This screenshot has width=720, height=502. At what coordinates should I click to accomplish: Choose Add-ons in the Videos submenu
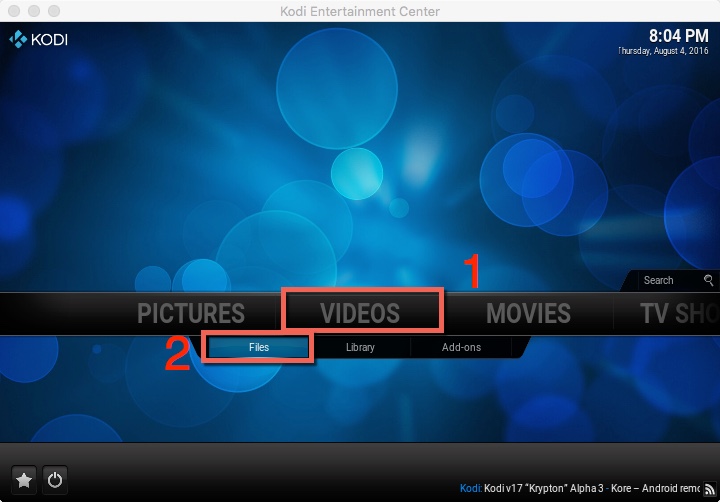pyautogui.click(x=461, y=347)
